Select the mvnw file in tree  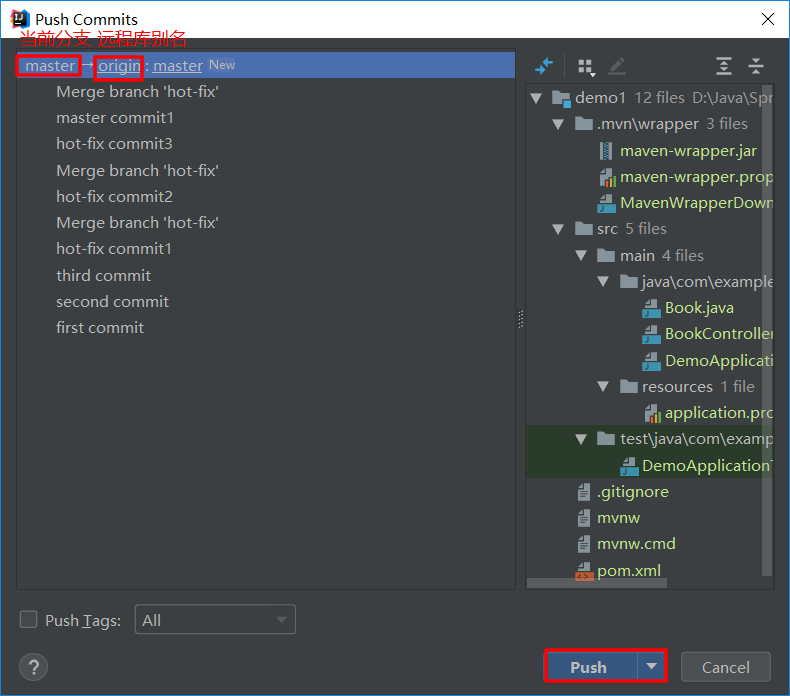pyautogui.click(x=618, y=518)
